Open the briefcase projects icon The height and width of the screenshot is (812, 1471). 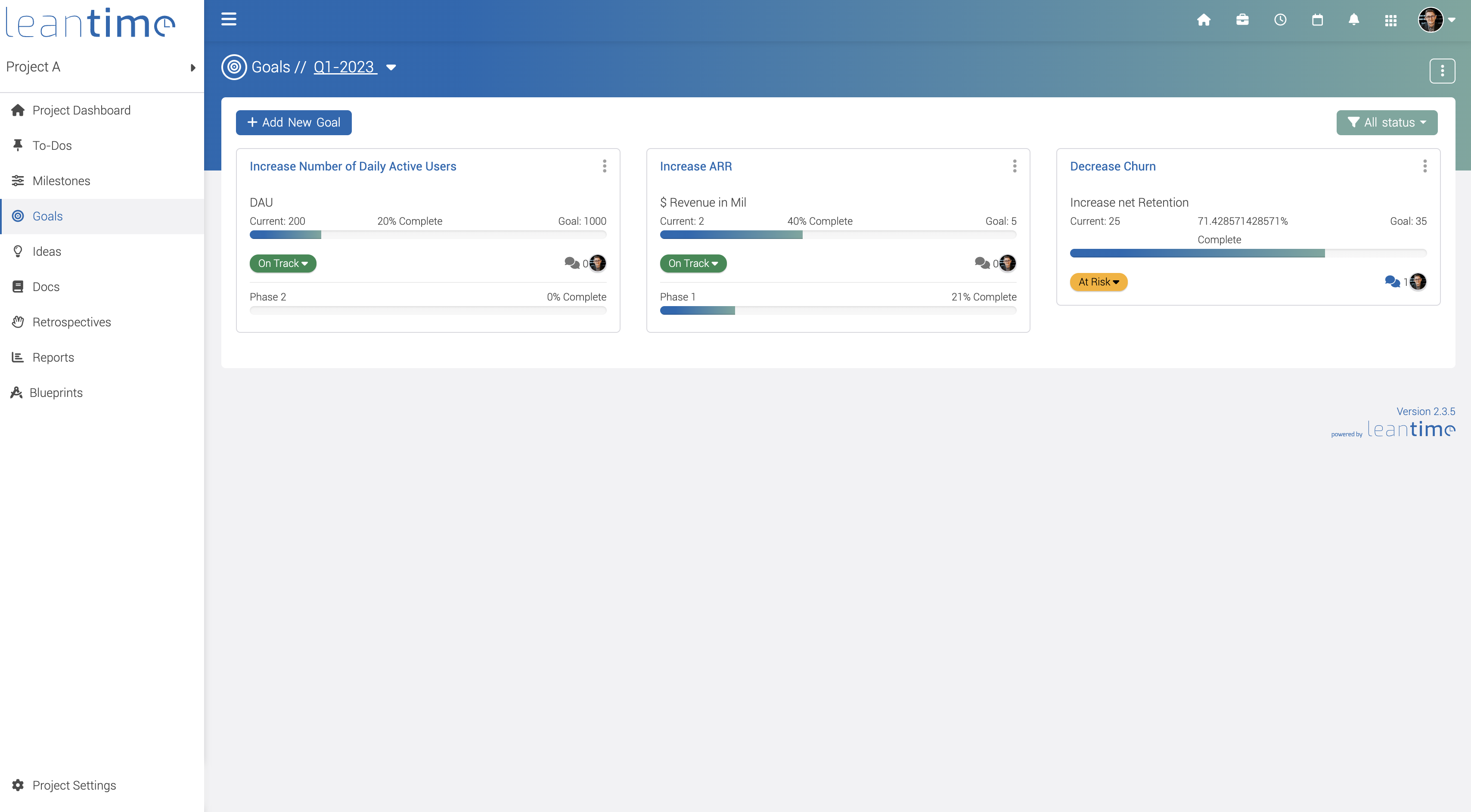[x=1242, y=20]
